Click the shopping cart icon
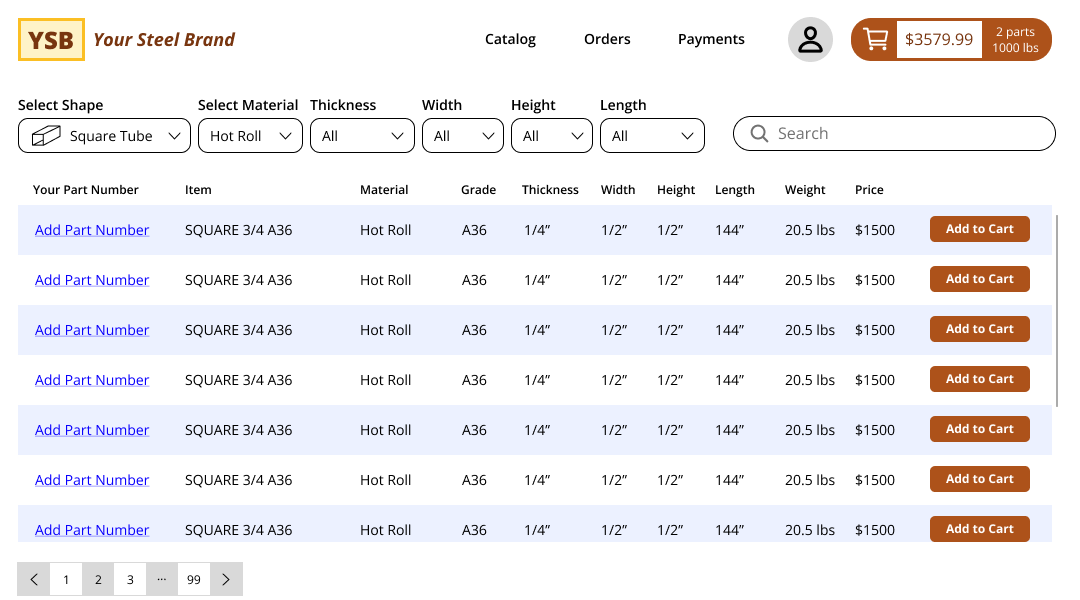This screenshot has width=1080, height=600. pyautogui.click(x=875, y=40)
